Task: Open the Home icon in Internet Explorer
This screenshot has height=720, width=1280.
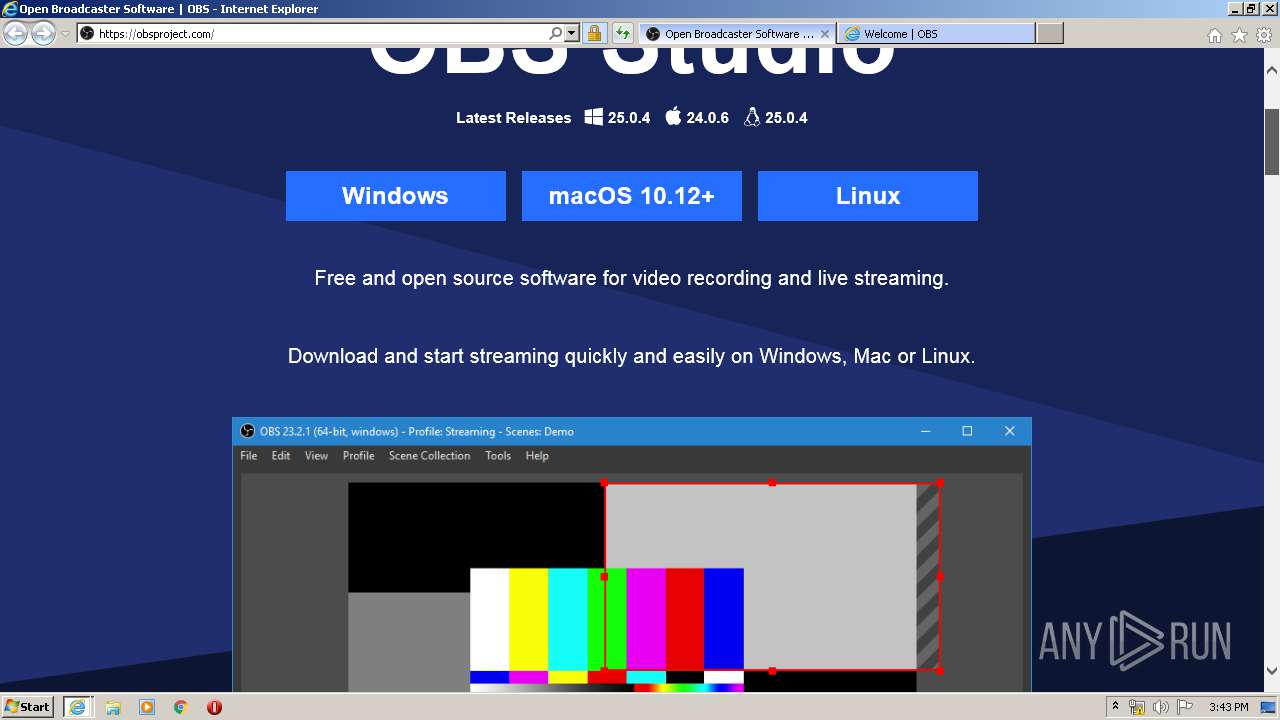Action: (1214, 35)
